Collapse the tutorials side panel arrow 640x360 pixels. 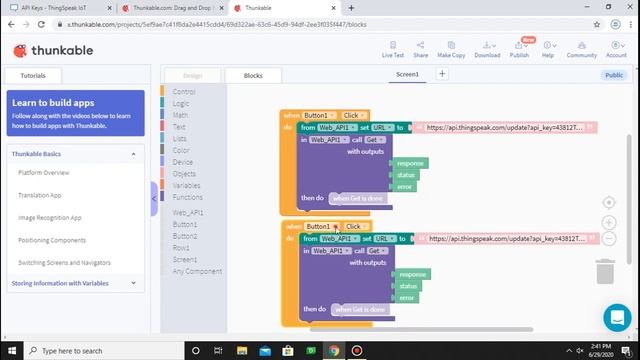click(154, 199)
